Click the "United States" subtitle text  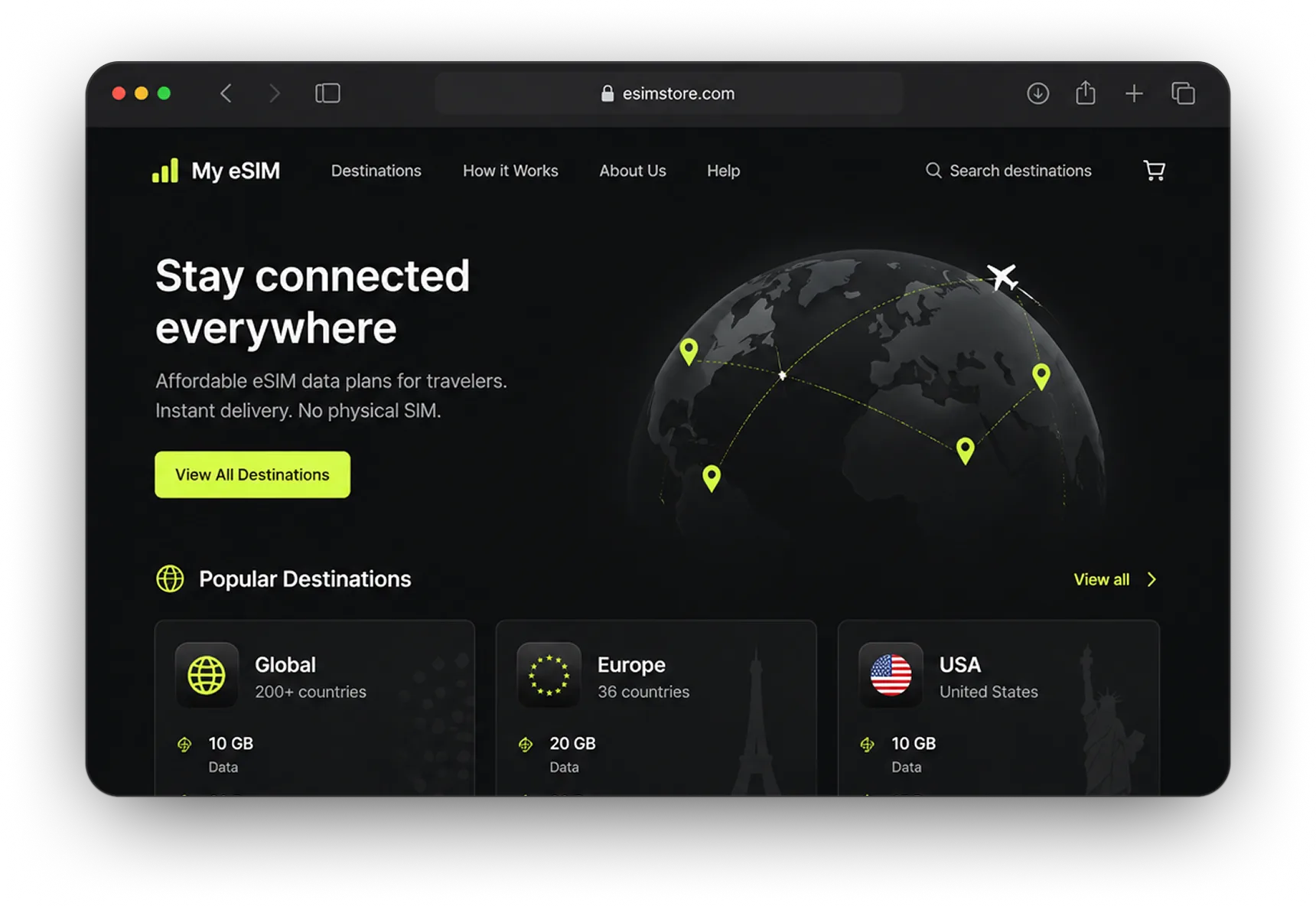click(x=989, y=692)
